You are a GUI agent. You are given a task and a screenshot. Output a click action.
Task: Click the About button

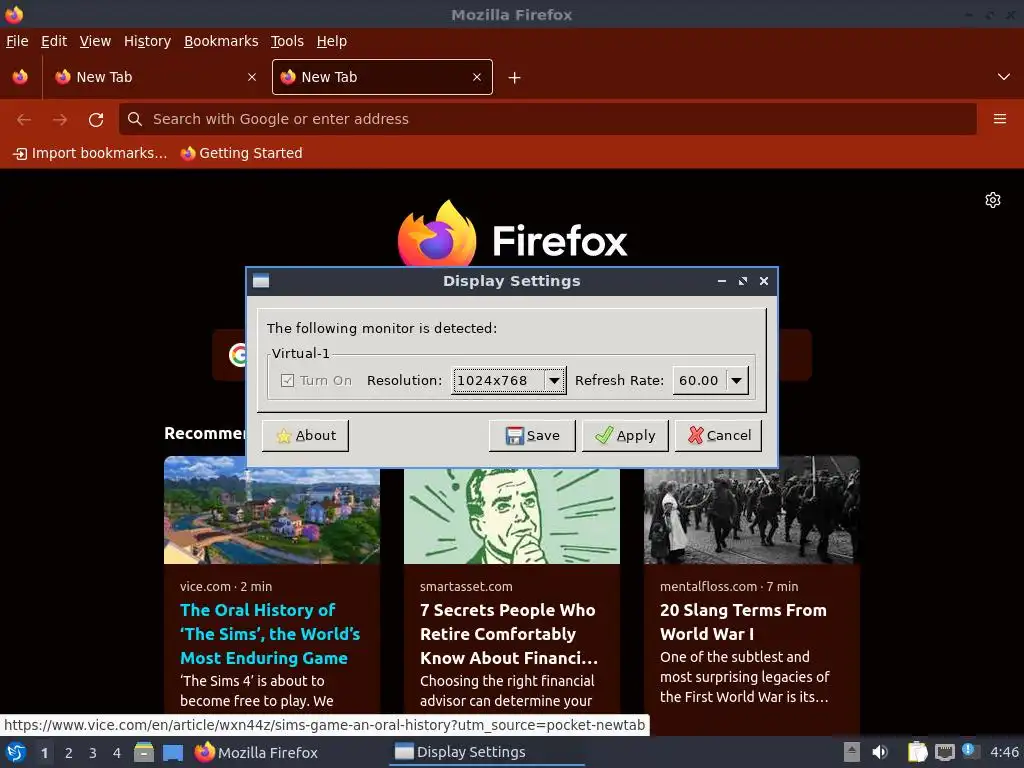pos(305,436)
